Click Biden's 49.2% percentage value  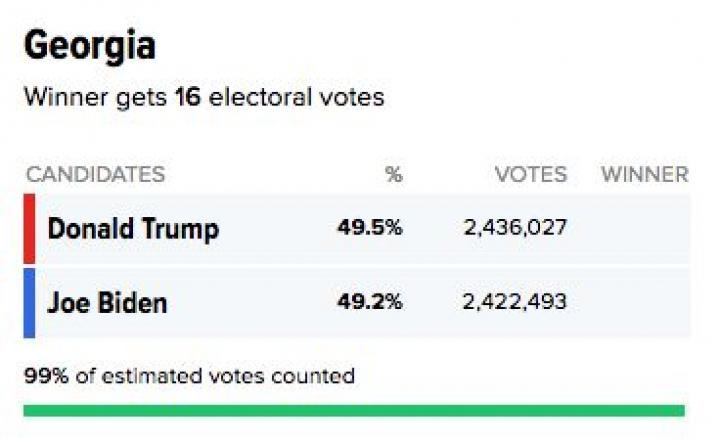(x=370, y=302)
